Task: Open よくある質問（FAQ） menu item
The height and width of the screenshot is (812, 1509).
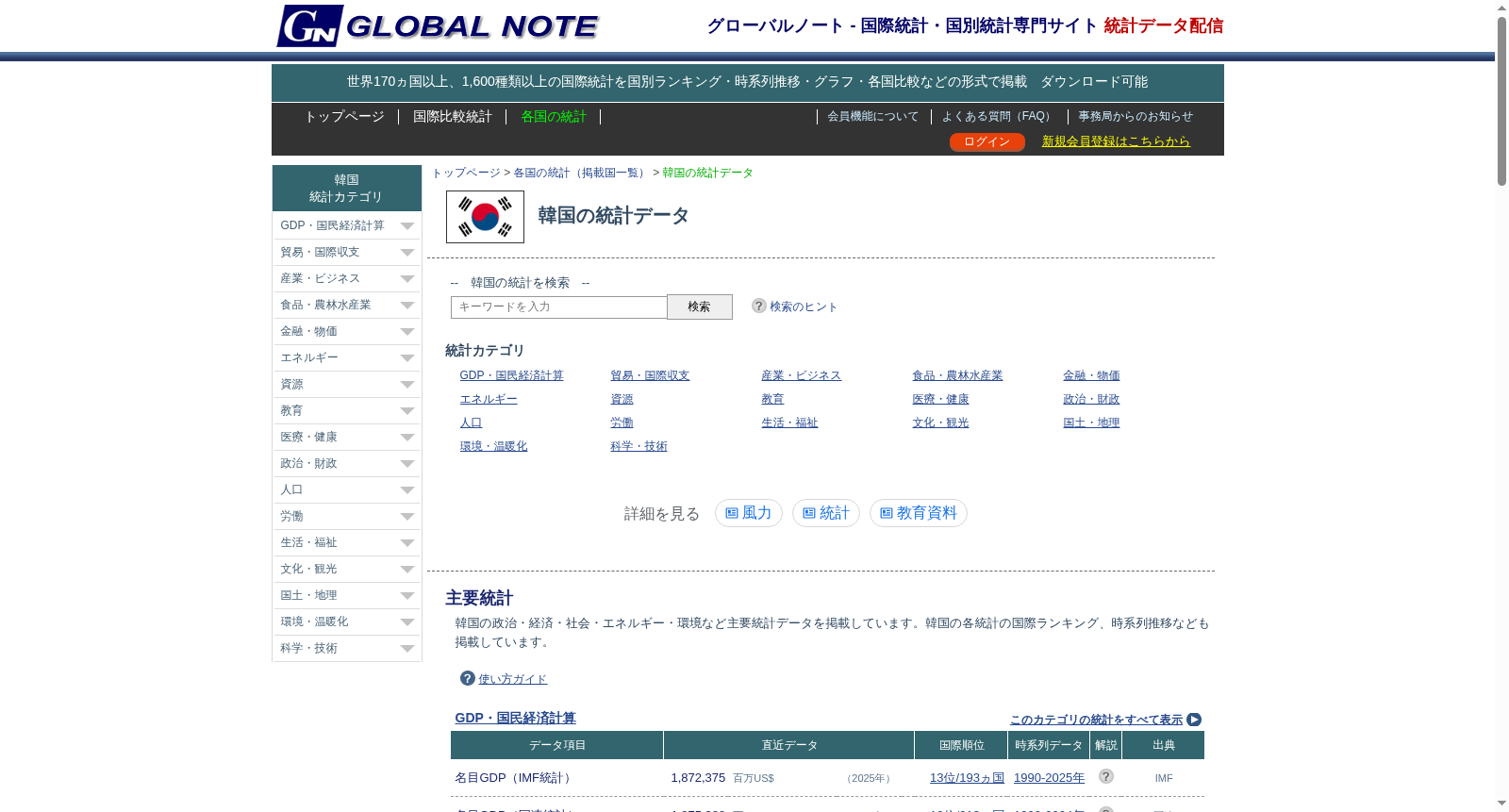Action: (999, 116)
